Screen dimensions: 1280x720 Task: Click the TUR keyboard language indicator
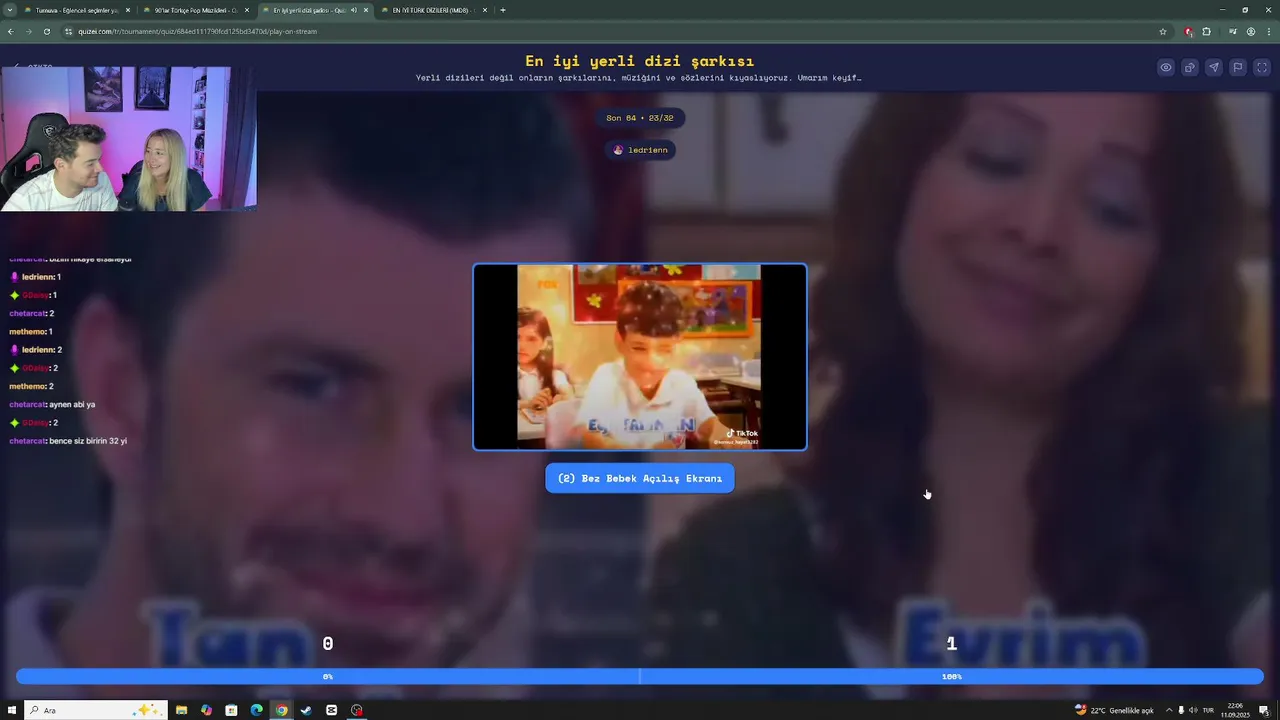[1208, 710]
